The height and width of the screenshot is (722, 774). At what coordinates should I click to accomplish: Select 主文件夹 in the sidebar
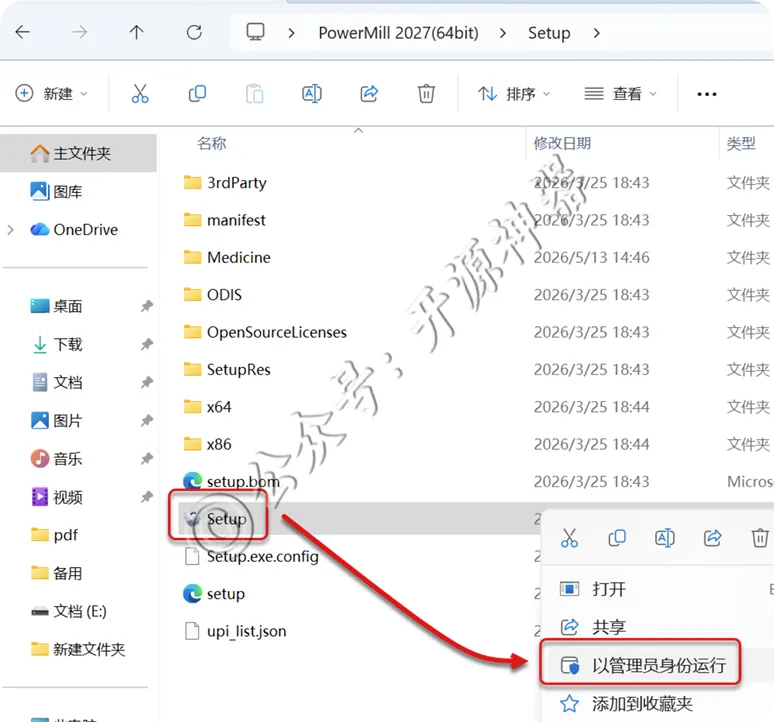79,153
